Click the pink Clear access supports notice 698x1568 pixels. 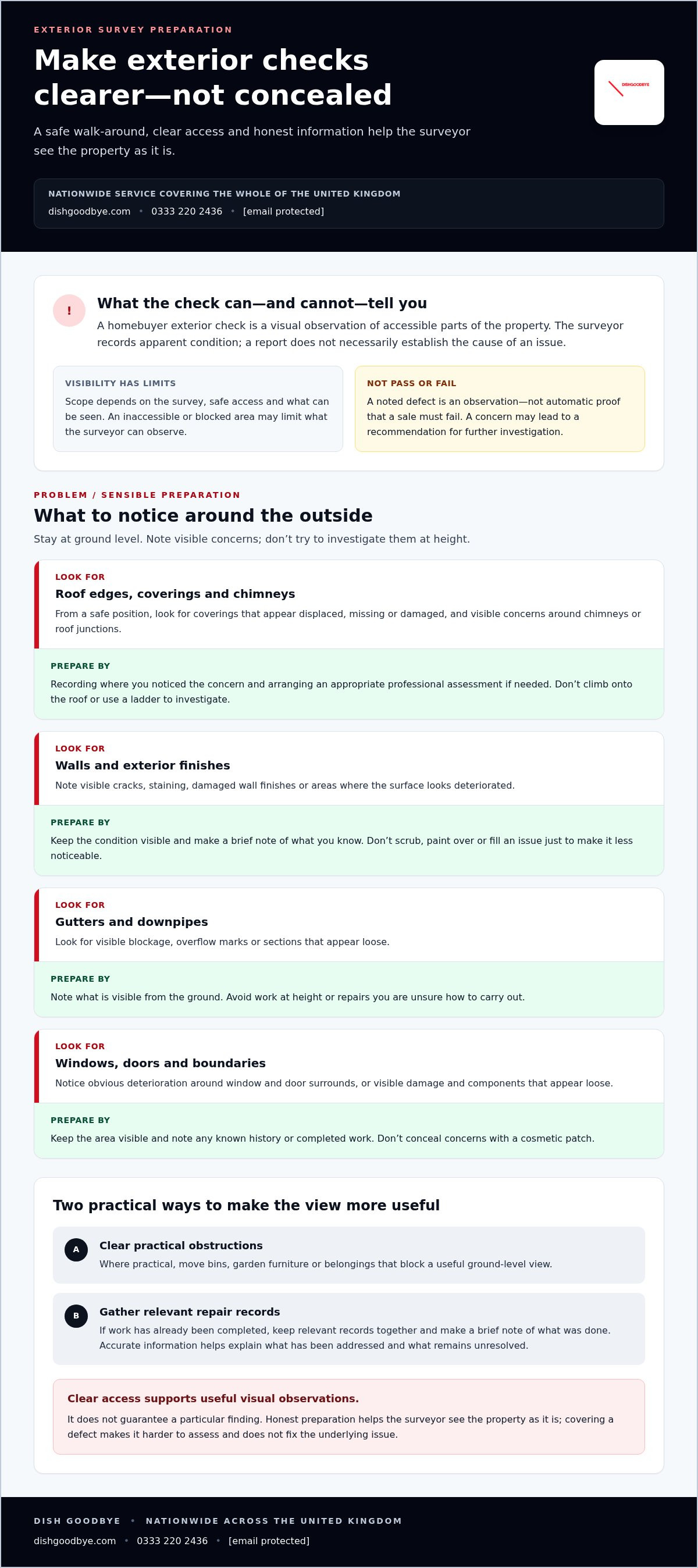(x=348, y=1416)
